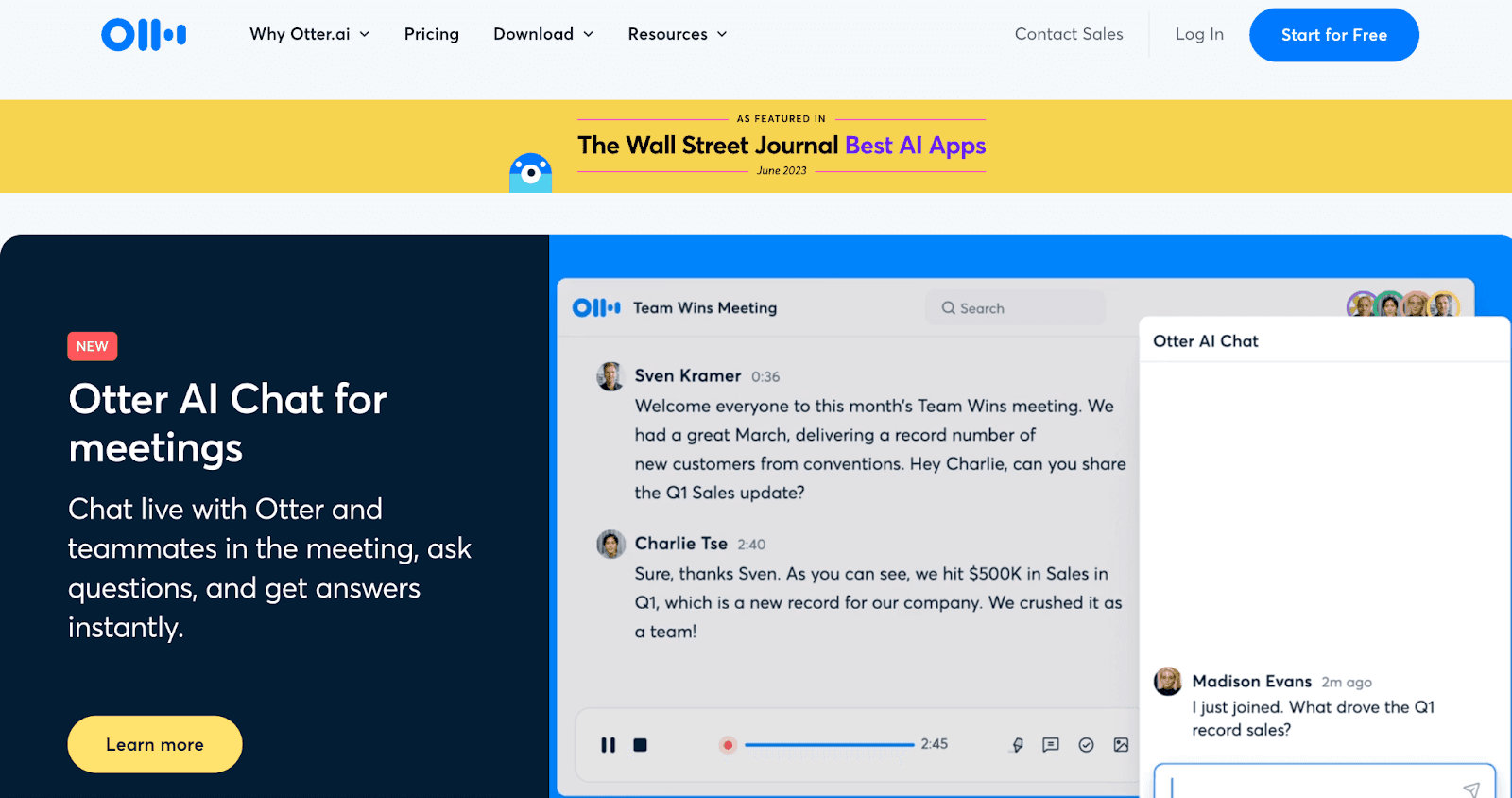Image resolution: width=1512 pixels, height=798 pixels.
Task: Click the red recording indicator dot
Action: pos(728,745)
